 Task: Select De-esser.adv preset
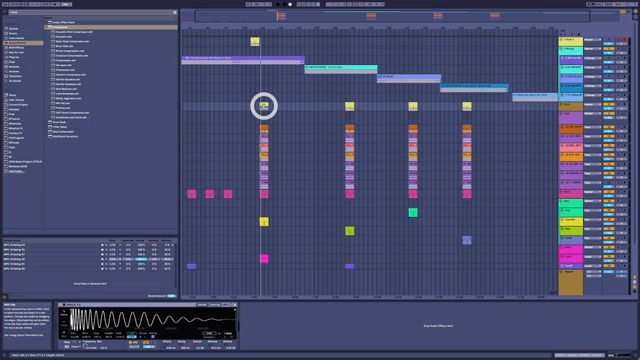pos(64,65)
